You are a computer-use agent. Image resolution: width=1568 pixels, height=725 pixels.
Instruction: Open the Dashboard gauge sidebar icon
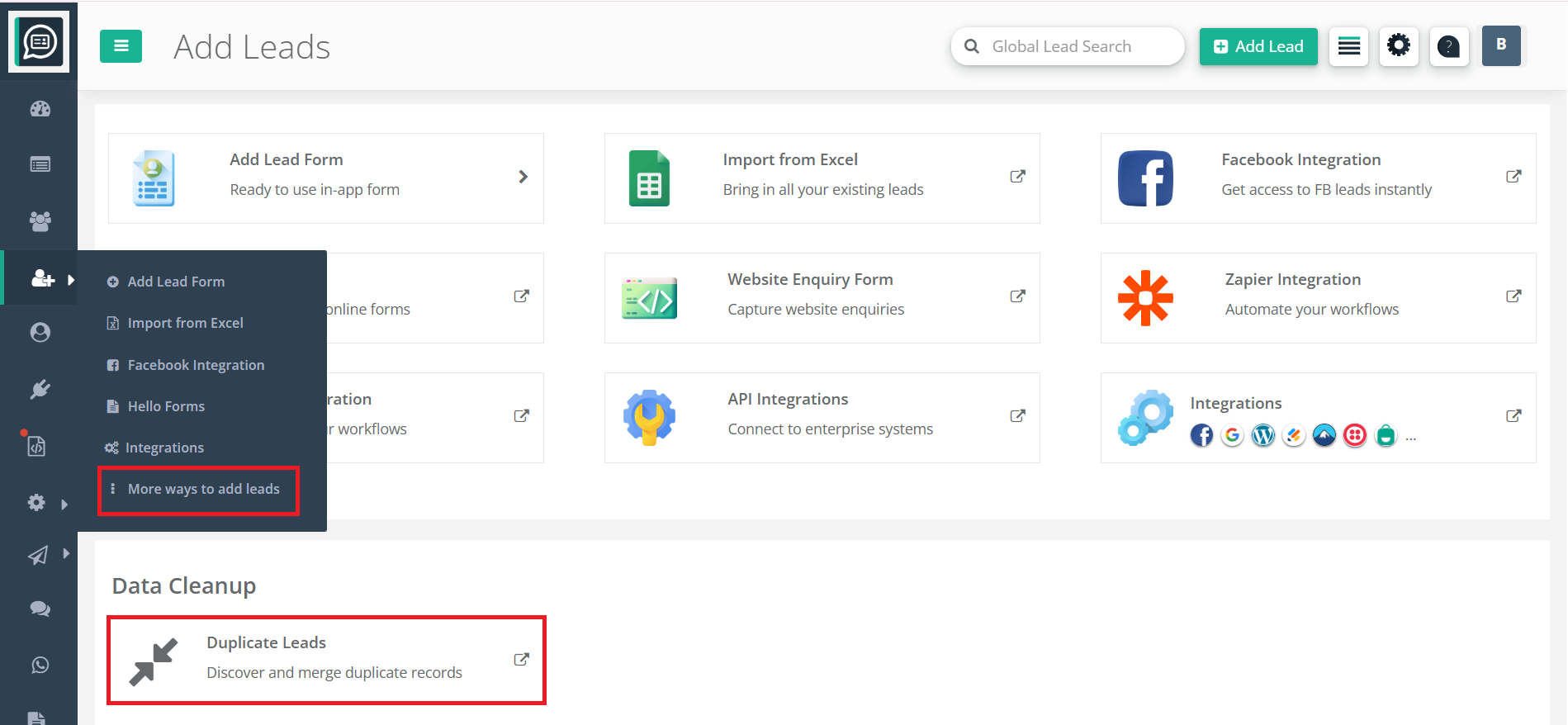click(40, 108)
